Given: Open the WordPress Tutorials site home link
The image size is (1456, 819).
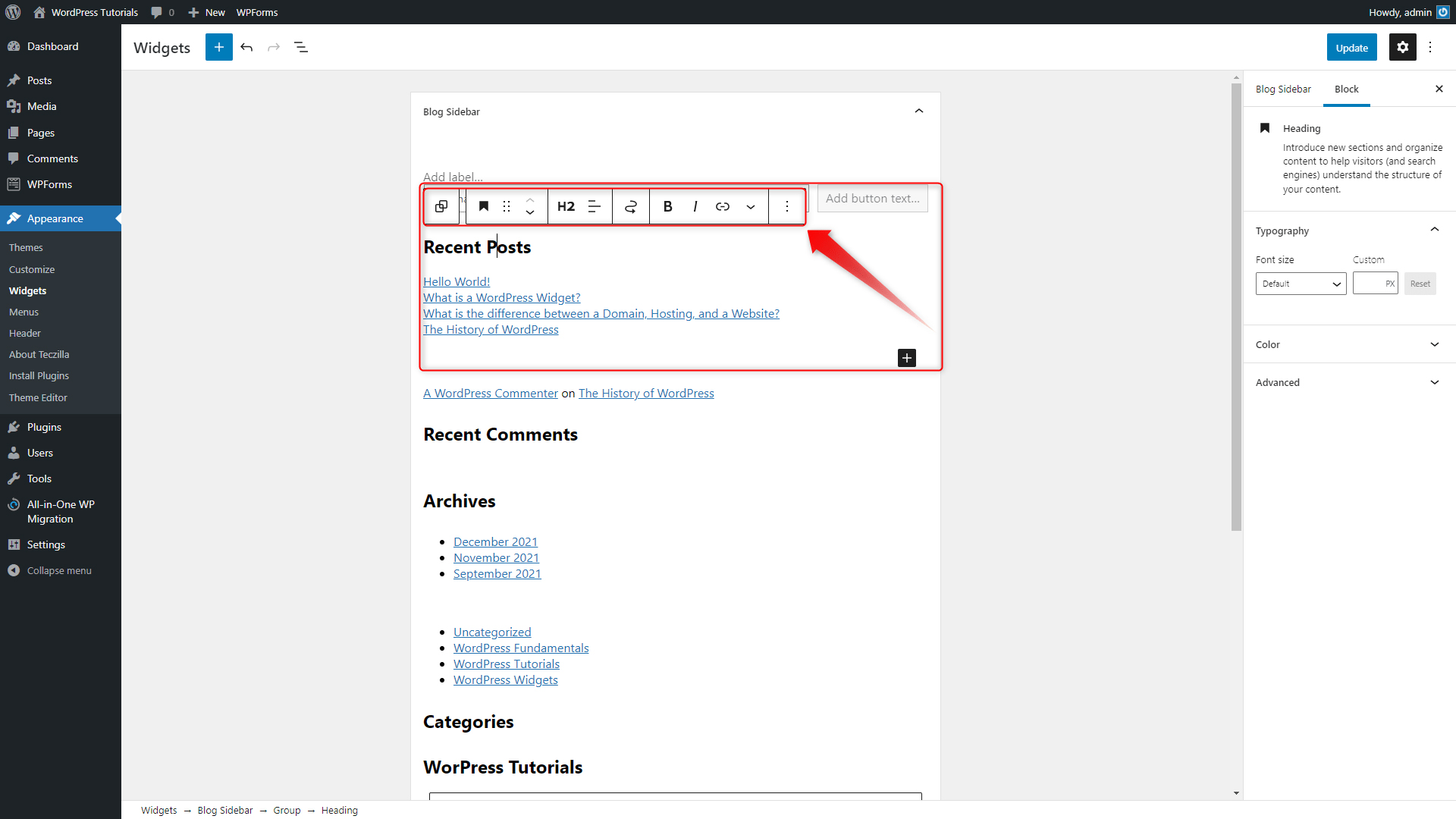Looking at the screenshot, I should pyautogui.click(x=86, y=12).
